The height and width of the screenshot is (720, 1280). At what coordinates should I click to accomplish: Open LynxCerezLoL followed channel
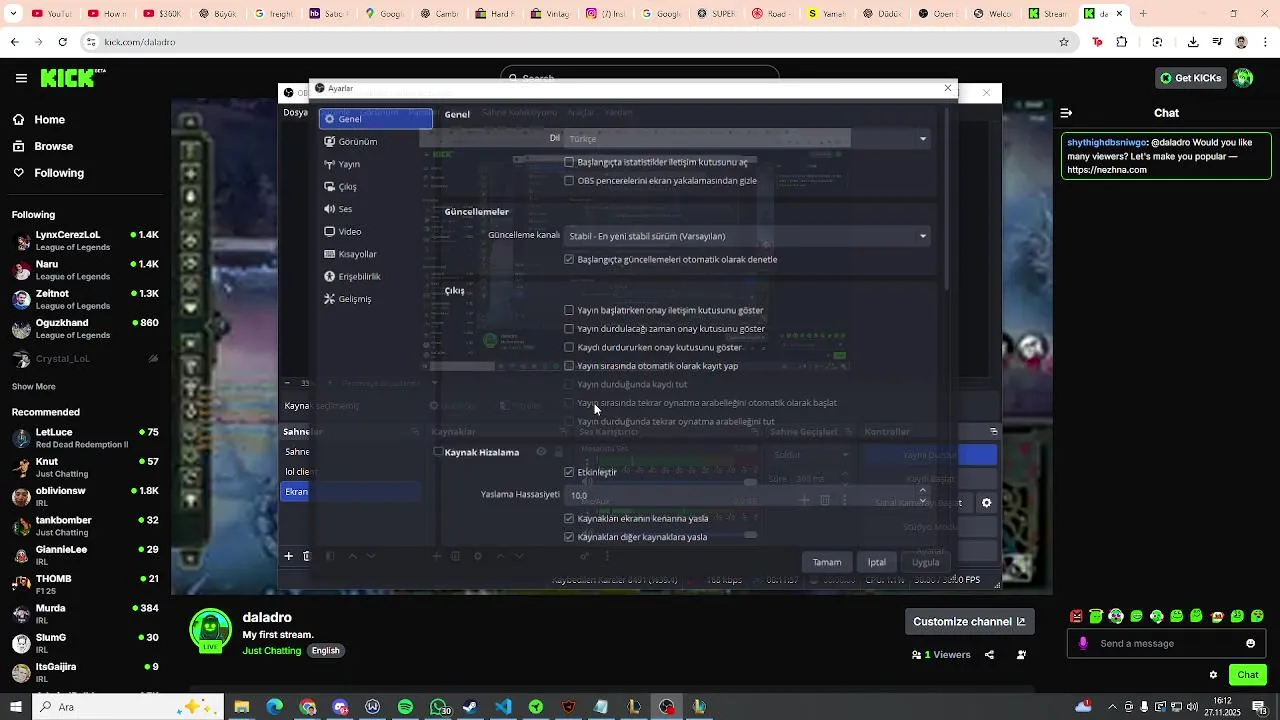click(85, 240)
